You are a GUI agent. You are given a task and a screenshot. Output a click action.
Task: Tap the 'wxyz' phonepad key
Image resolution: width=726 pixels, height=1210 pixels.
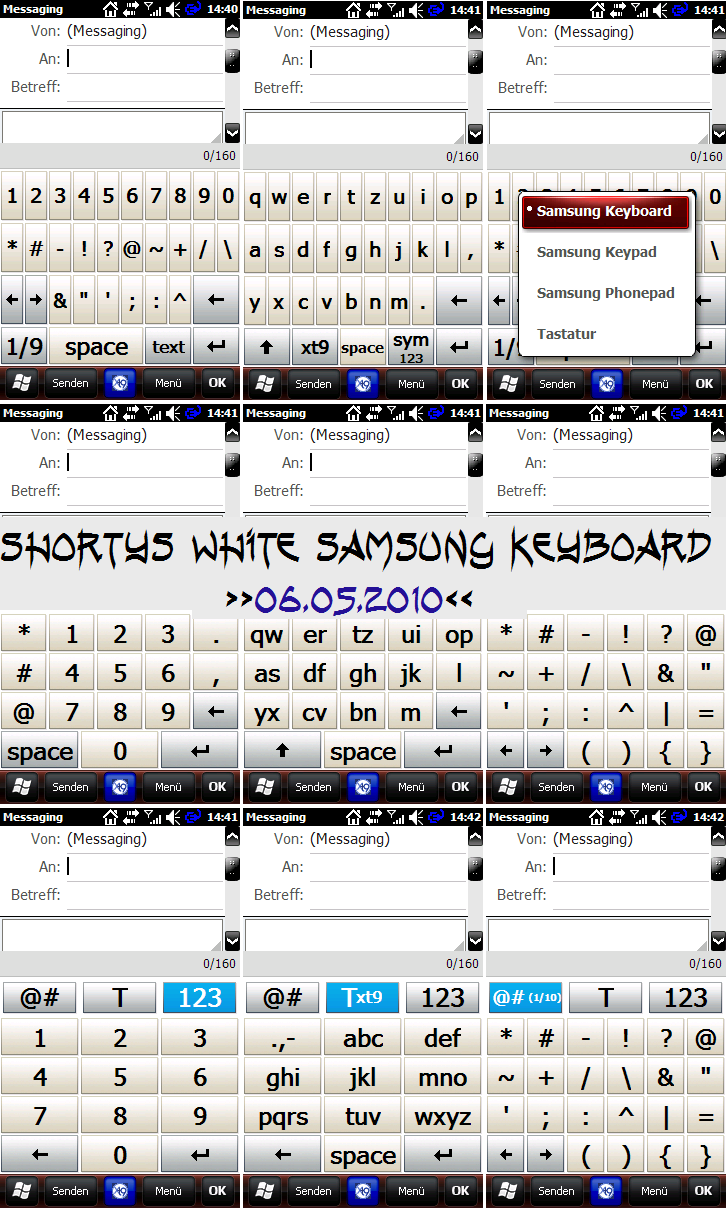point(443,1116)
